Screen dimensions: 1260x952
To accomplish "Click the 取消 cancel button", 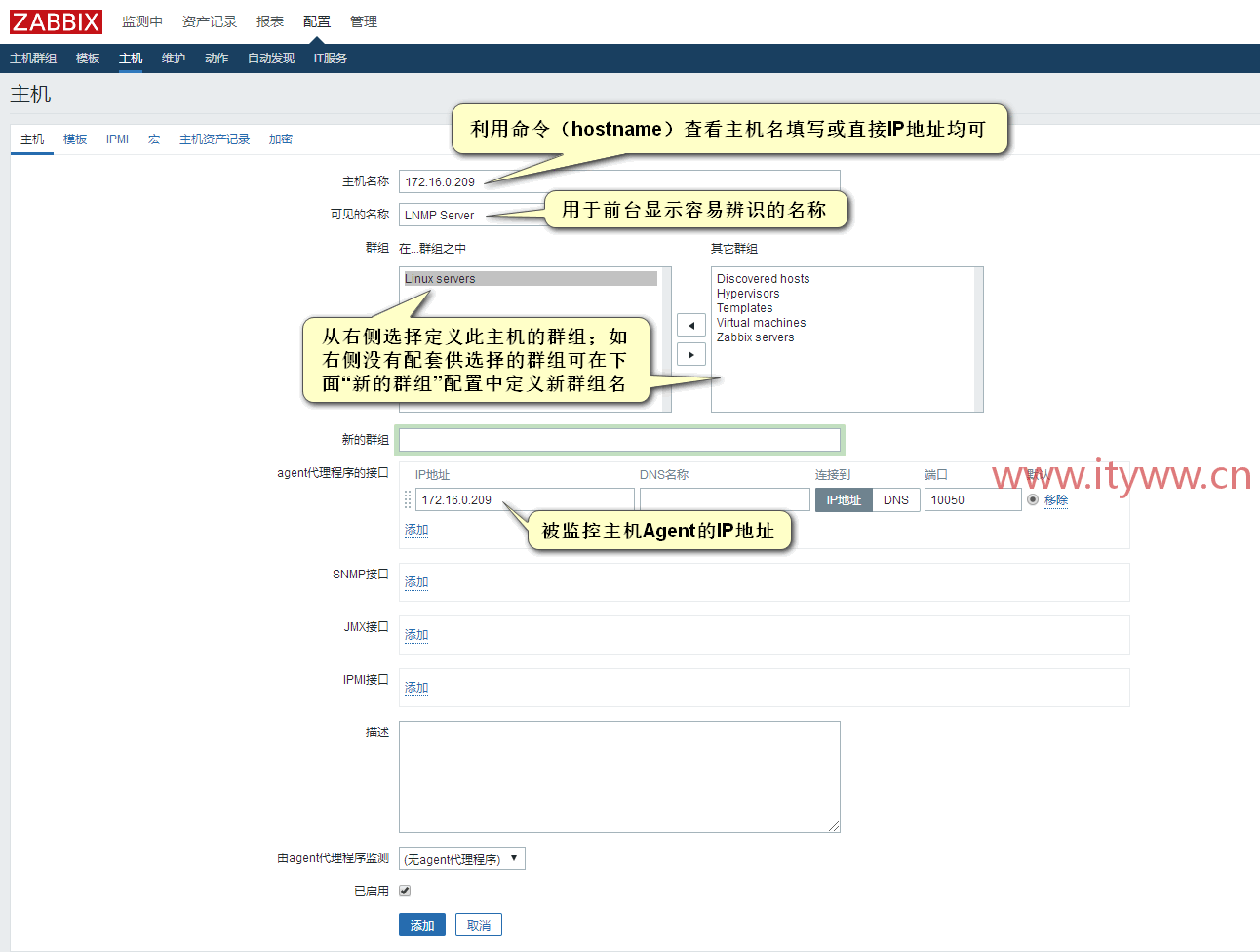I will coord(479,925).
